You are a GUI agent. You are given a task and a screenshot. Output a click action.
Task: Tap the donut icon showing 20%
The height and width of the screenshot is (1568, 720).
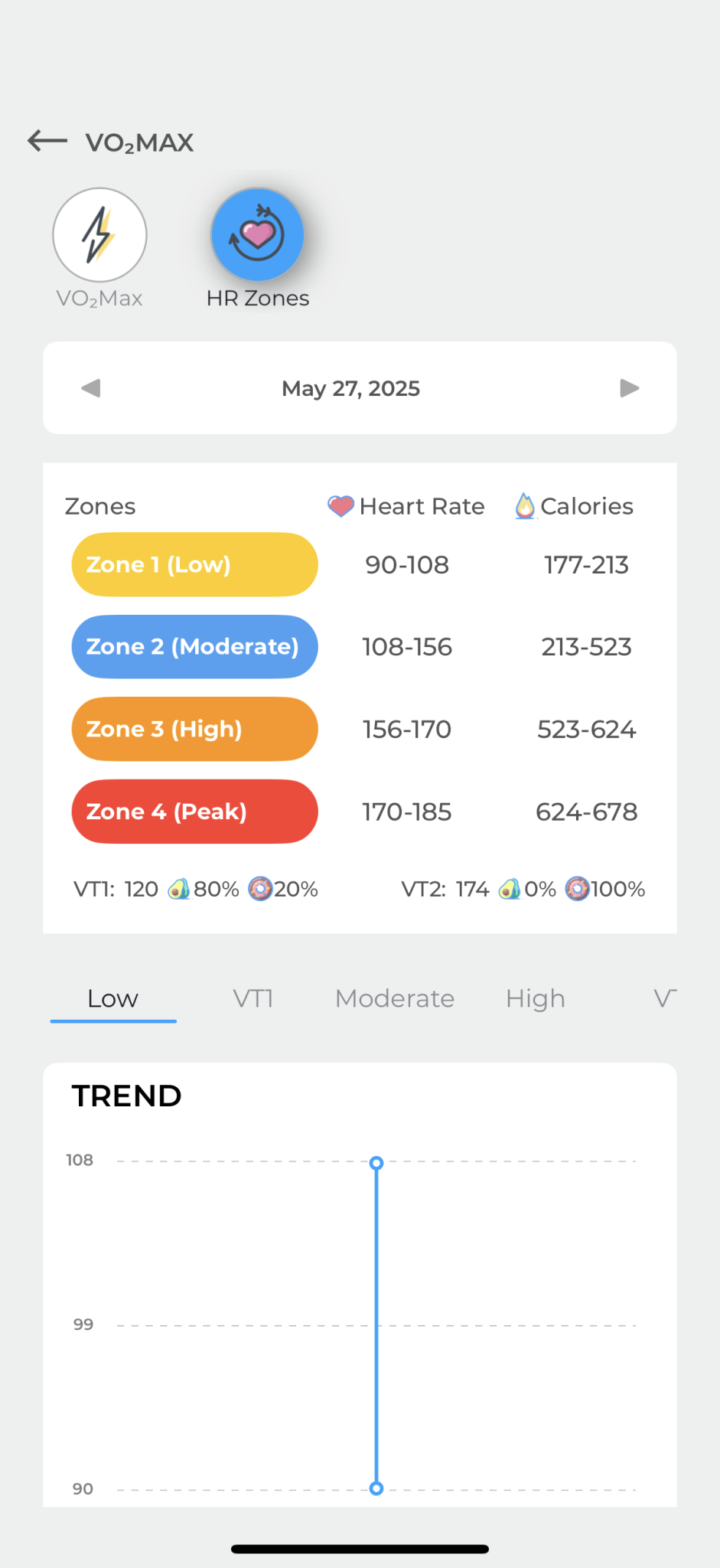(260, 889)
